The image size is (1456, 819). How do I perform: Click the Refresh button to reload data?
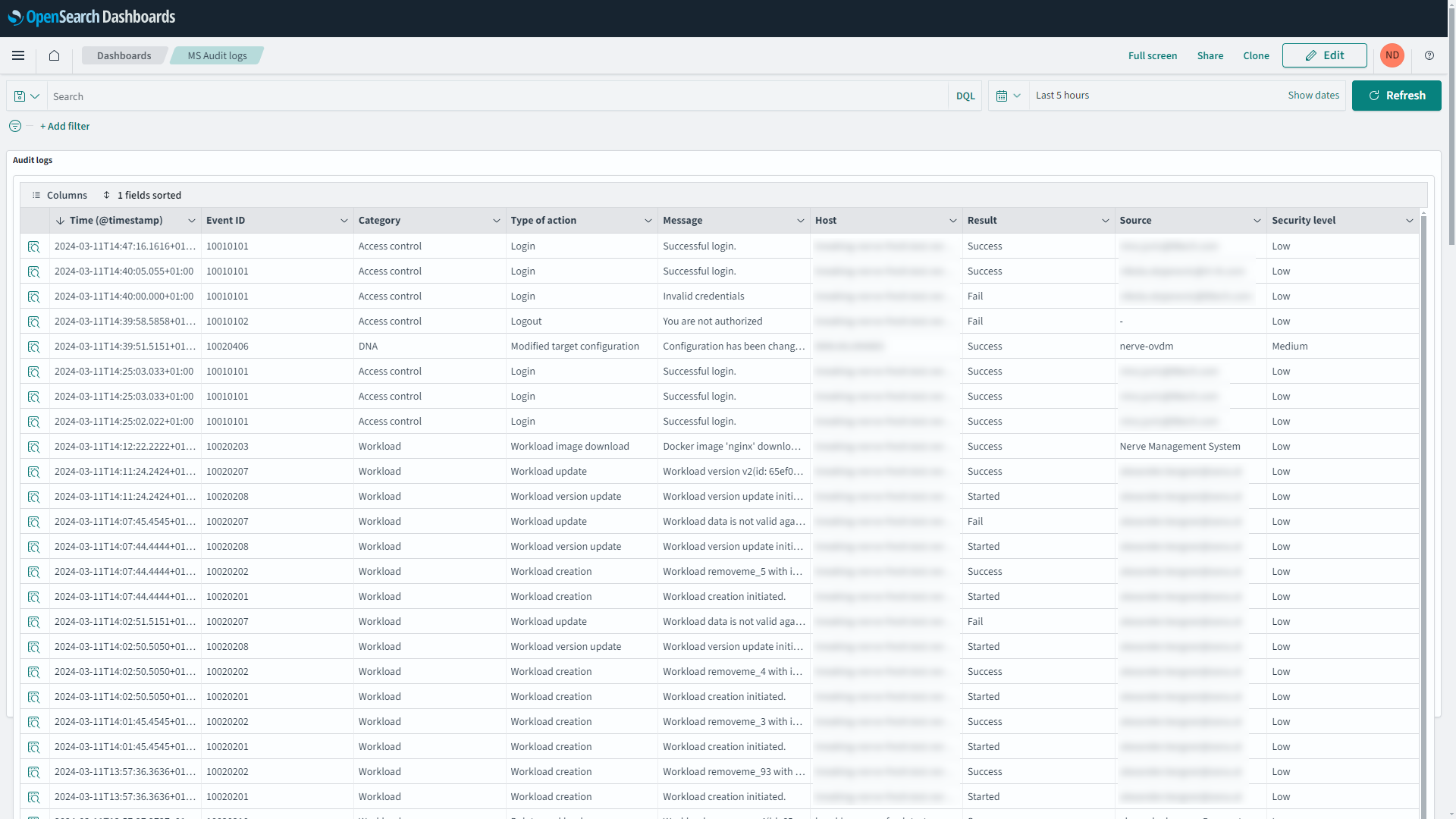click(1396, 95)
